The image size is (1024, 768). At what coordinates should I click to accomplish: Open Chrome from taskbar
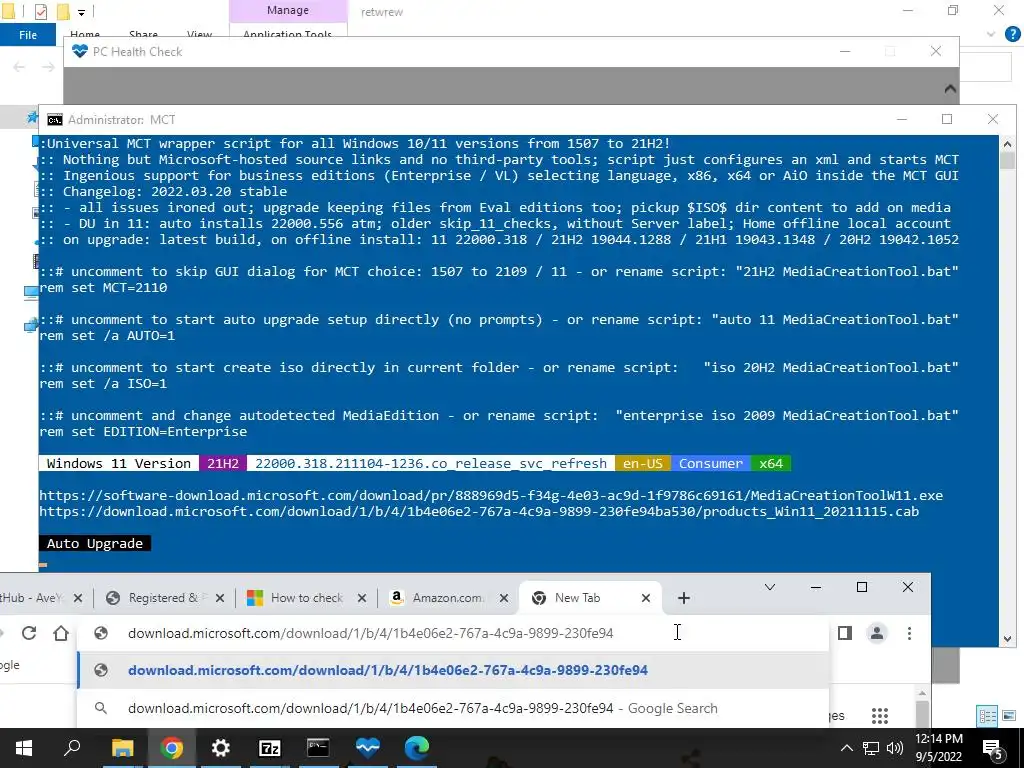point(172,748)
